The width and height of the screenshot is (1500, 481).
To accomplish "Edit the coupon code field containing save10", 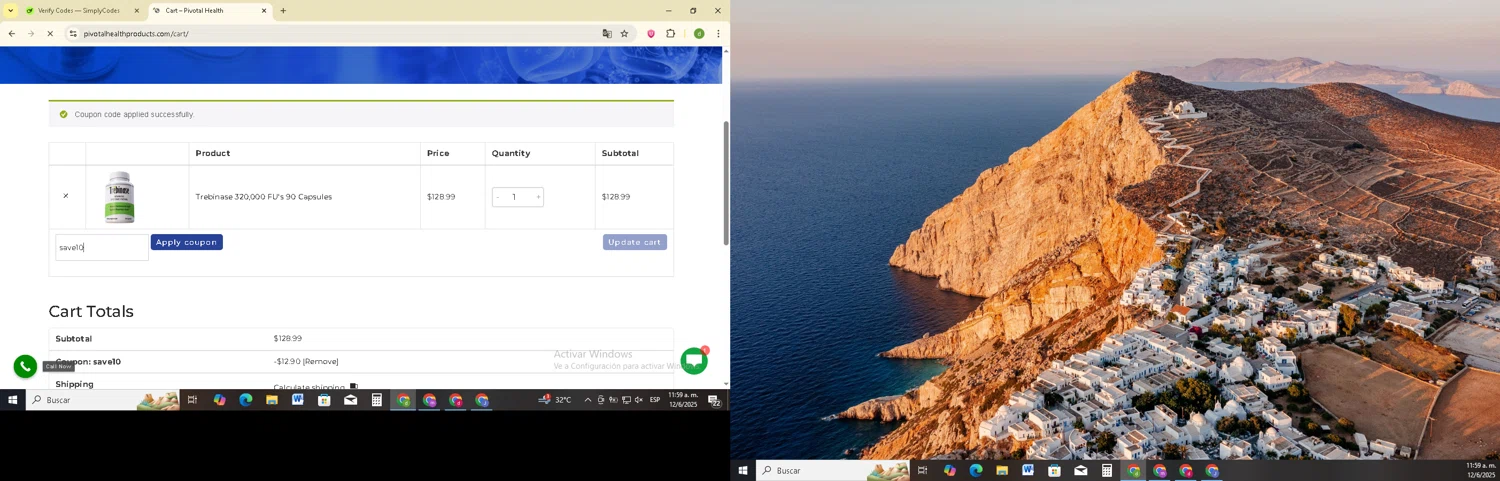I will click(x=102, y=247).
